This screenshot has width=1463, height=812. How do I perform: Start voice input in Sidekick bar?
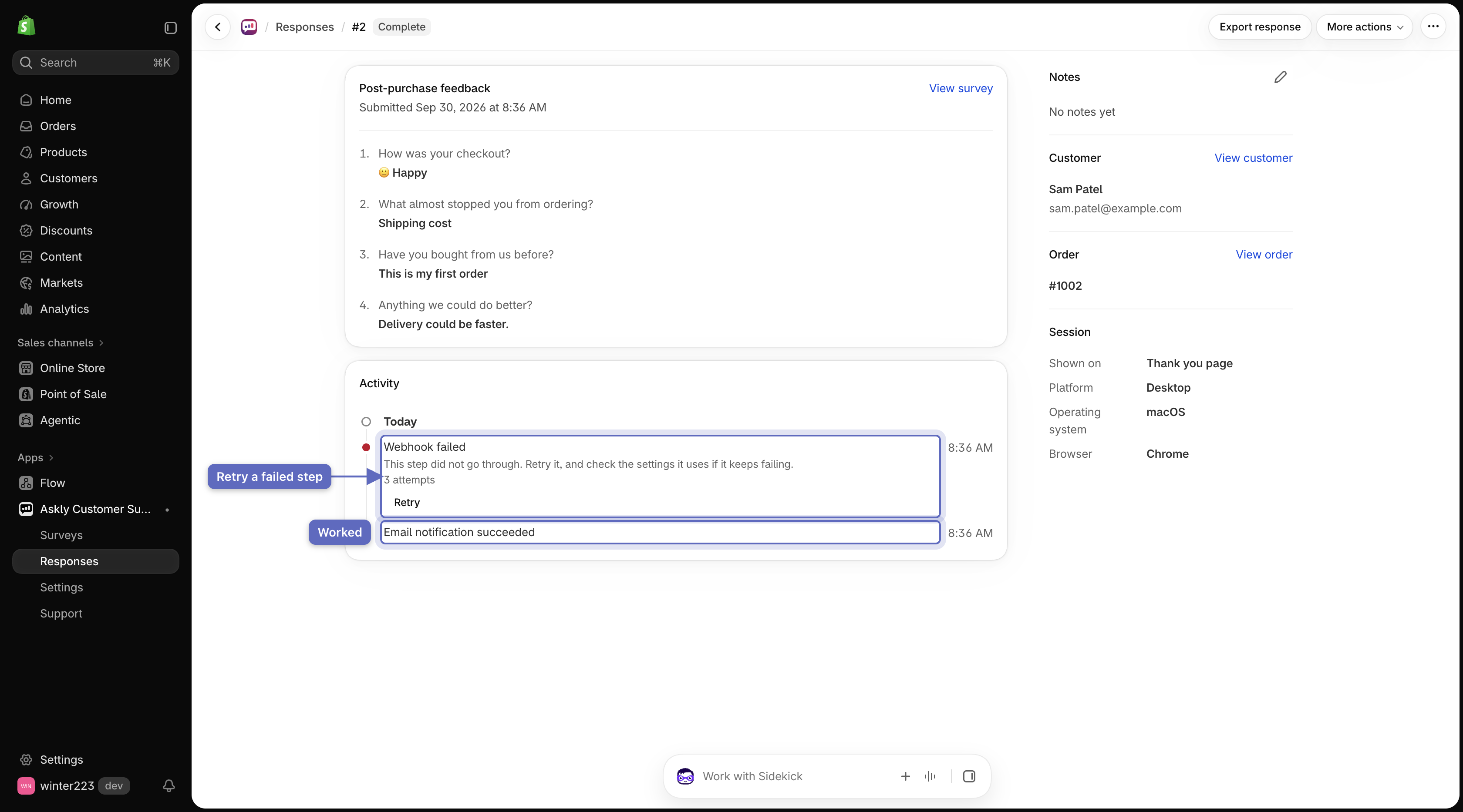pyautogui.click(x=930, y=776)
